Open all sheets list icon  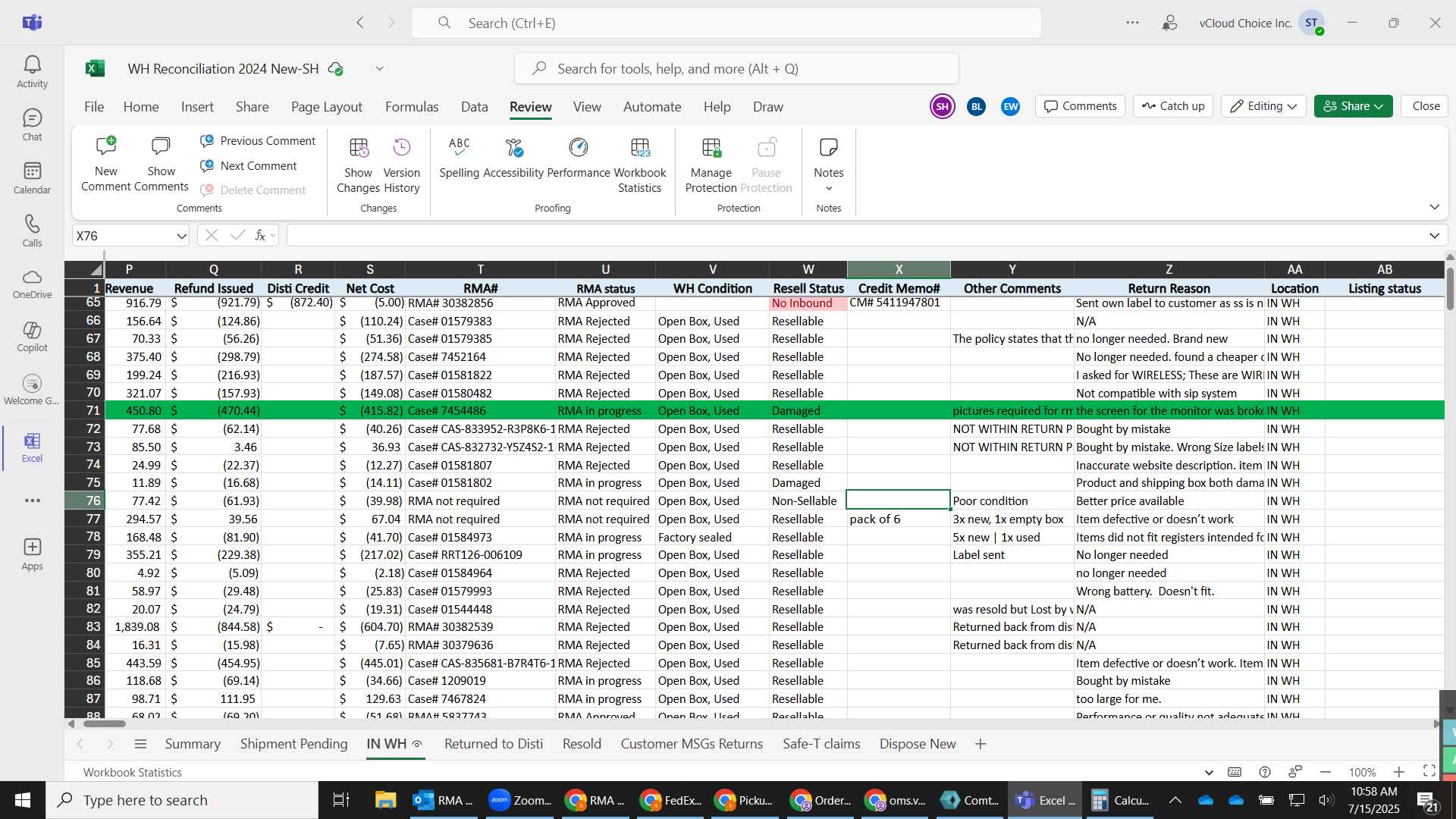click(x=140, y=744)
